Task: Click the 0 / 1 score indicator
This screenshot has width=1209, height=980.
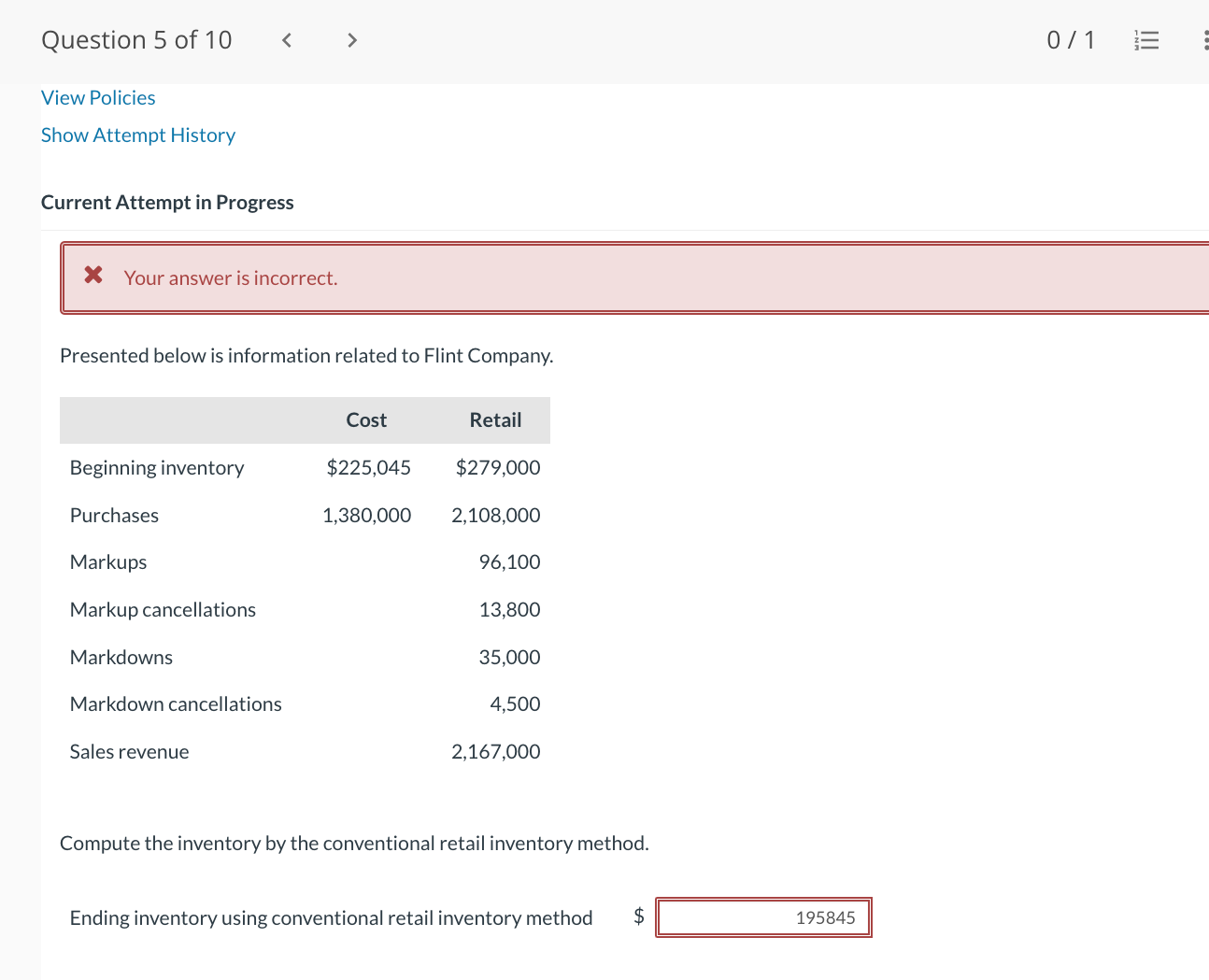Action: [x=1070, y=40]
